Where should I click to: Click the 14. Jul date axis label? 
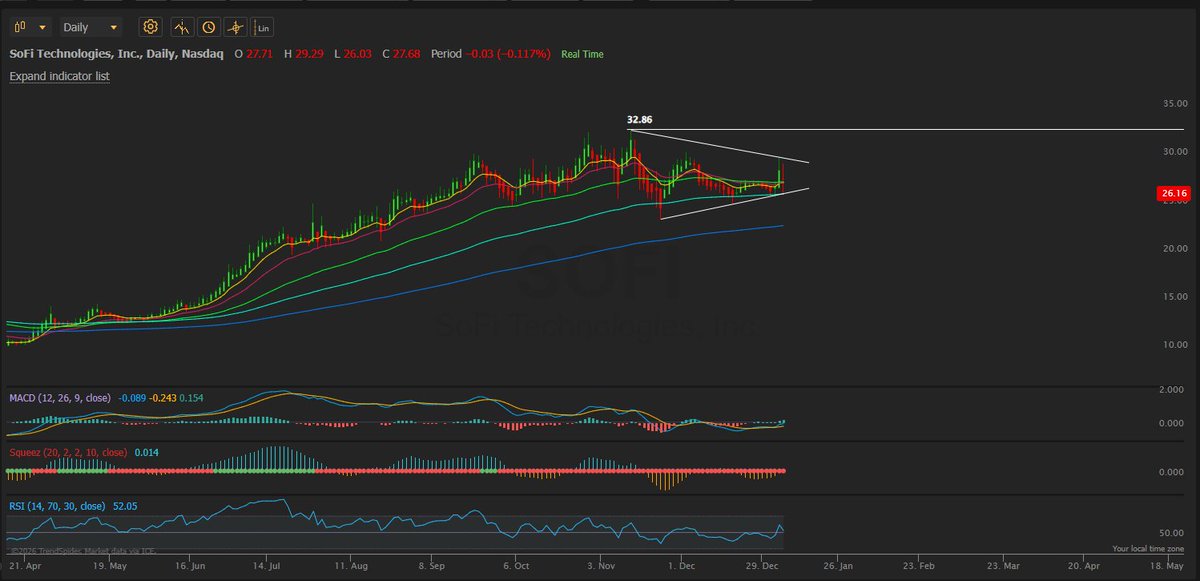(268, 565)
